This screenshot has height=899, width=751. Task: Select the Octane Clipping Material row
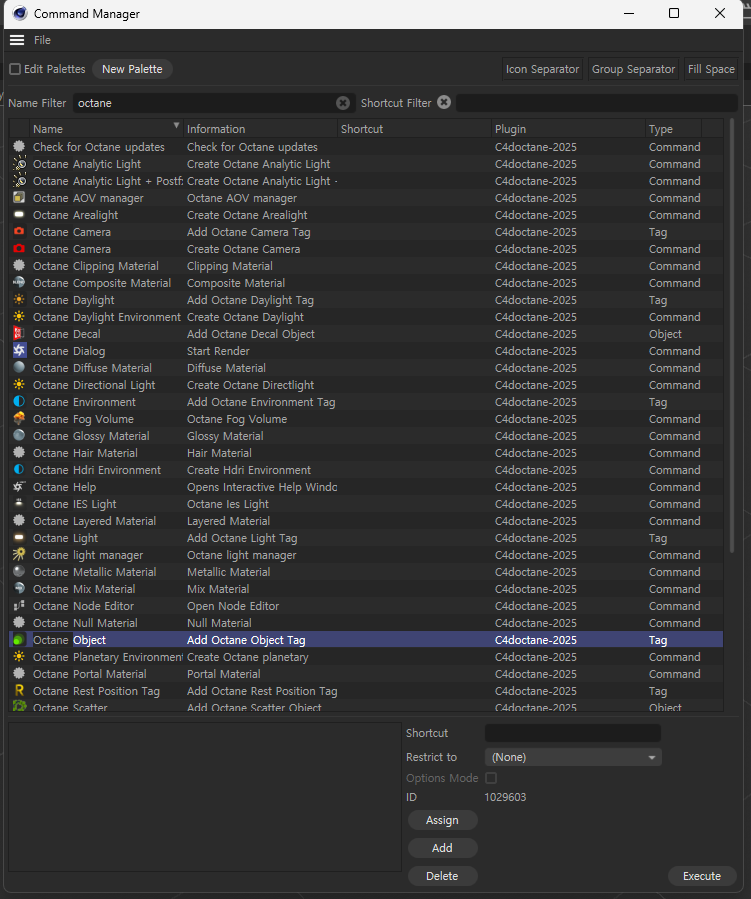point(366,266)
